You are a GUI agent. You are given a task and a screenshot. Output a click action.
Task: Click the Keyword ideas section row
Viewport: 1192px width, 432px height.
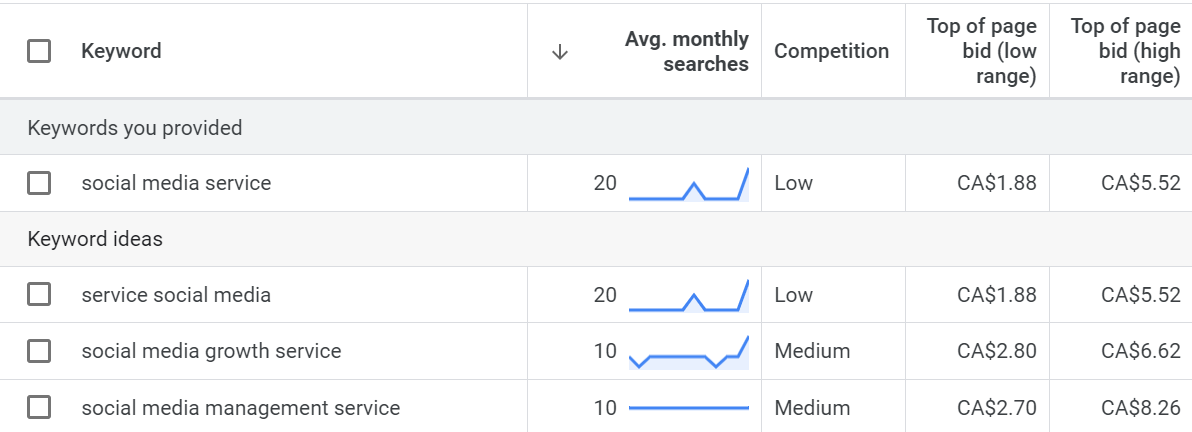(x=95, y=239)
